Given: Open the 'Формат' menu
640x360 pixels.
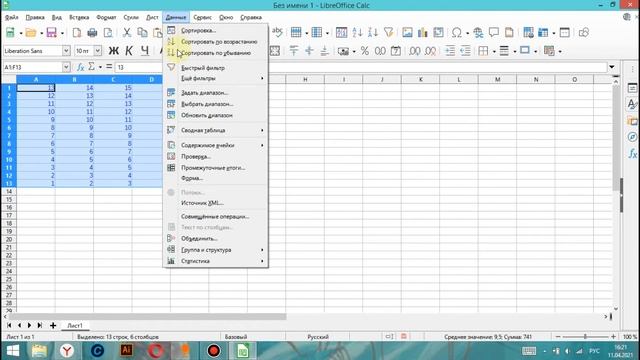Looking at the screenshot, I should click(x=106, y=17).
